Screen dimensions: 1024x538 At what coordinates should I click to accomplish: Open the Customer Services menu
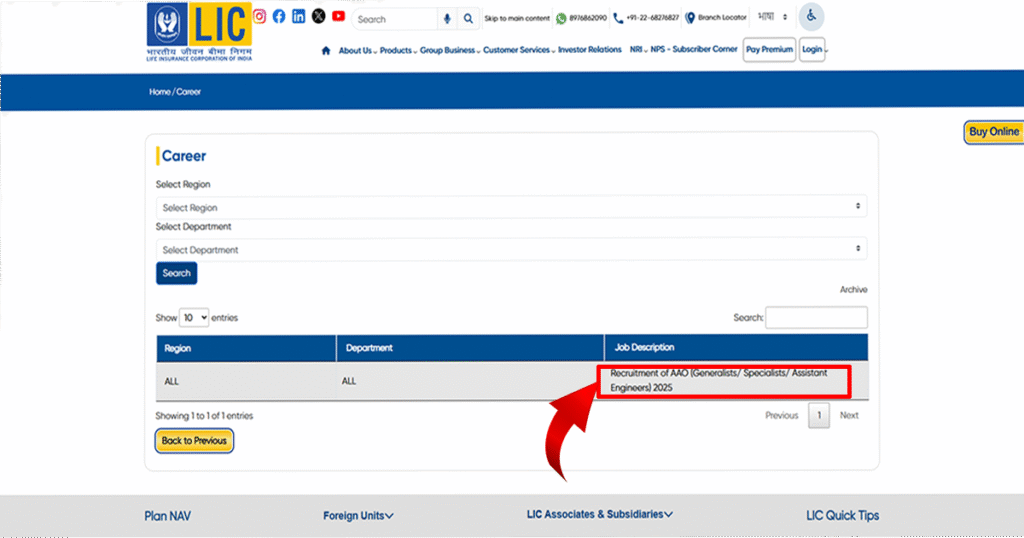pyautogui.click(x=517, y=50)
